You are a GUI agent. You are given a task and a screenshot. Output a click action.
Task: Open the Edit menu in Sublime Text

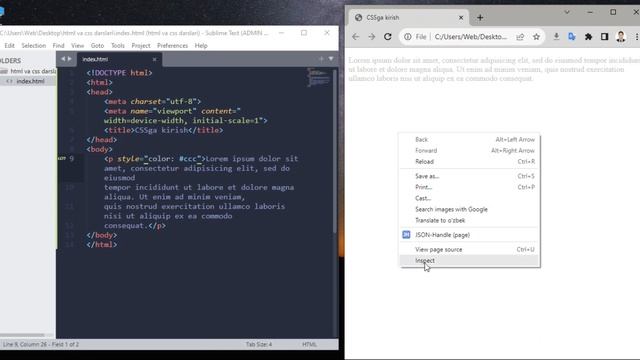coord(9,46)
